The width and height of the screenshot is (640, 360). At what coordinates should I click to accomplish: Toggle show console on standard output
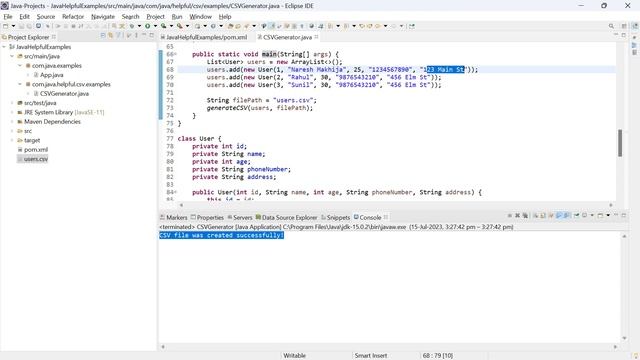point(559,216)
